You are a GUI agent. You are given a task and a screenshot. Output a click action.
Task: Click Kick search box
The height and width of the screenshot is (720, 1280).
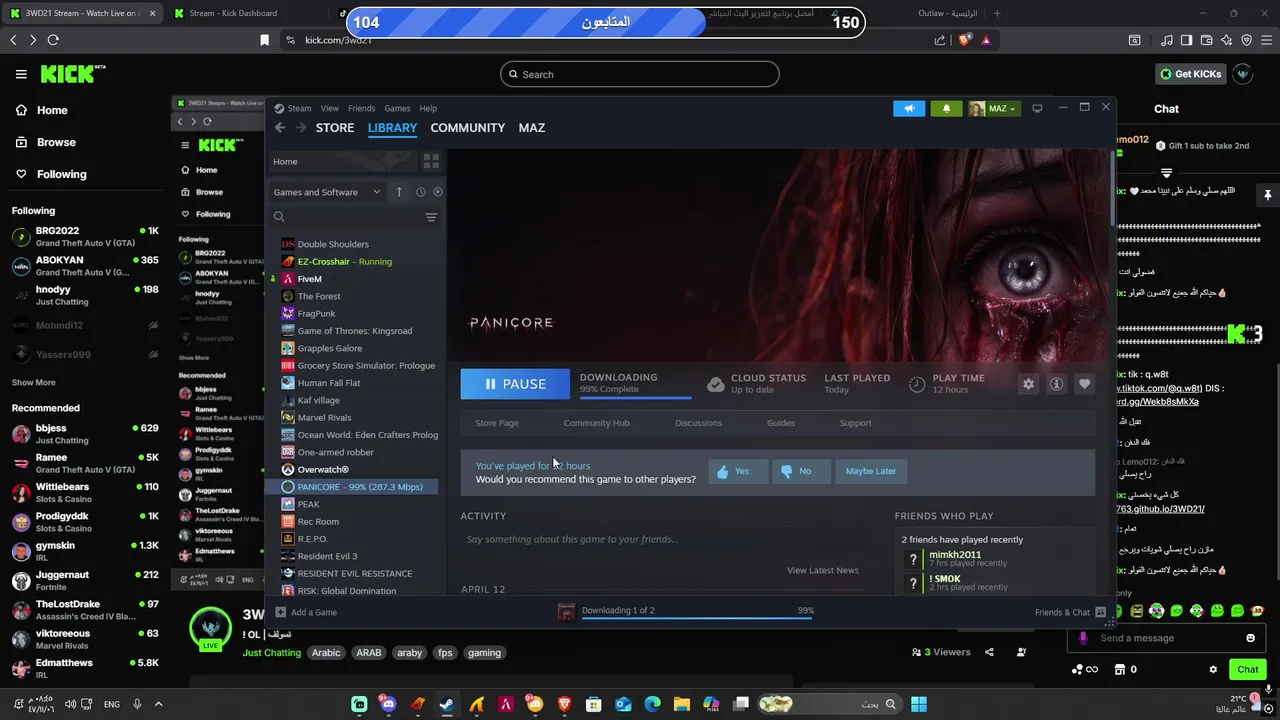pyautogui.click(x=640, y=74)
